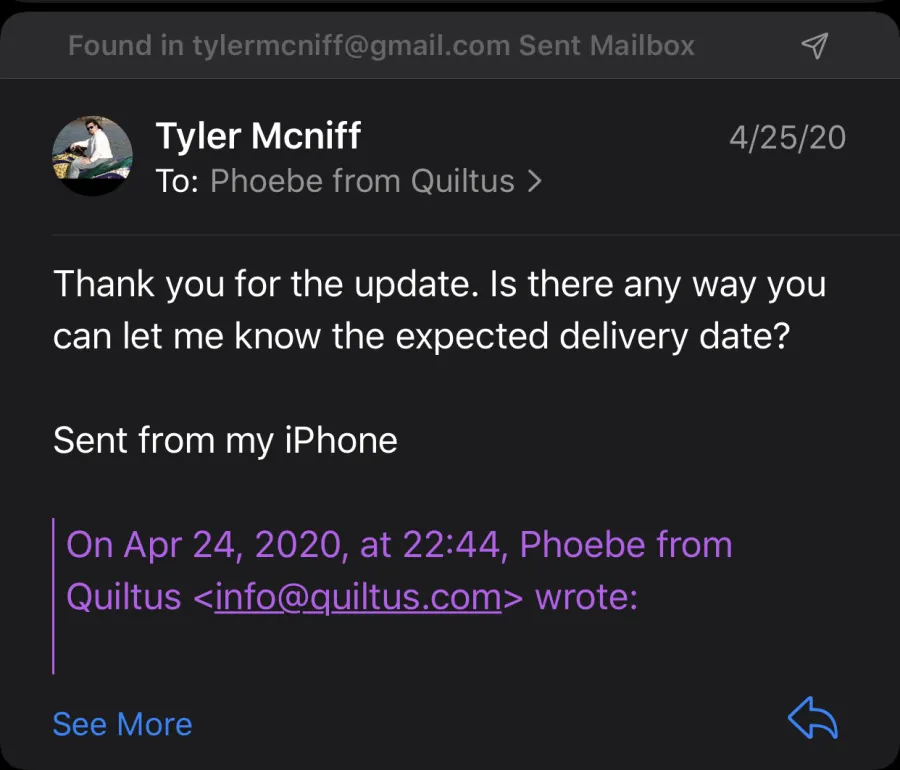Select recipient Phoebe from Quiltus
Image resolution: width=900 pixels, height=770 pixels.
tap(362, 181)
